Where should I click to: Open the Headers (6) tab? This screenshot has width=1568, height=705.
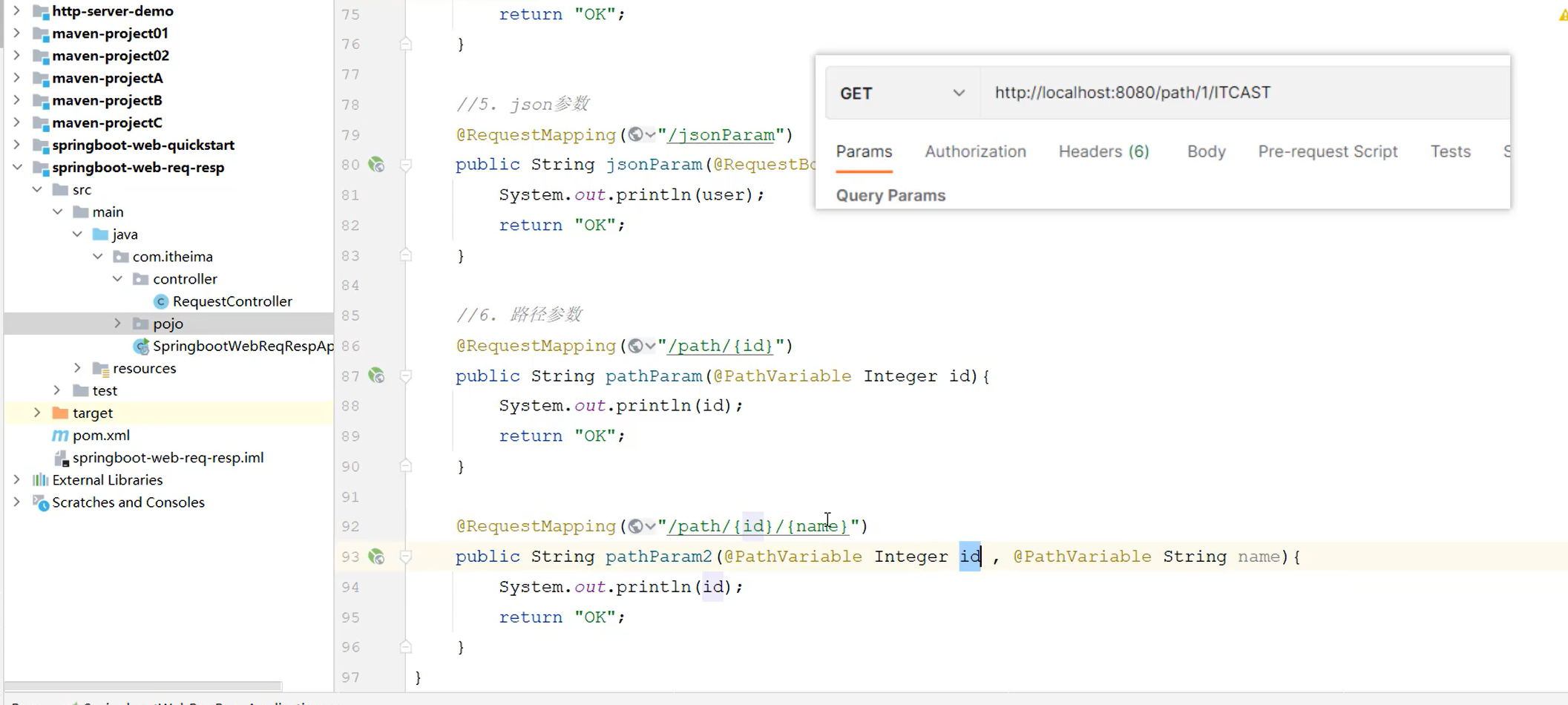[x=1103, y=151]
